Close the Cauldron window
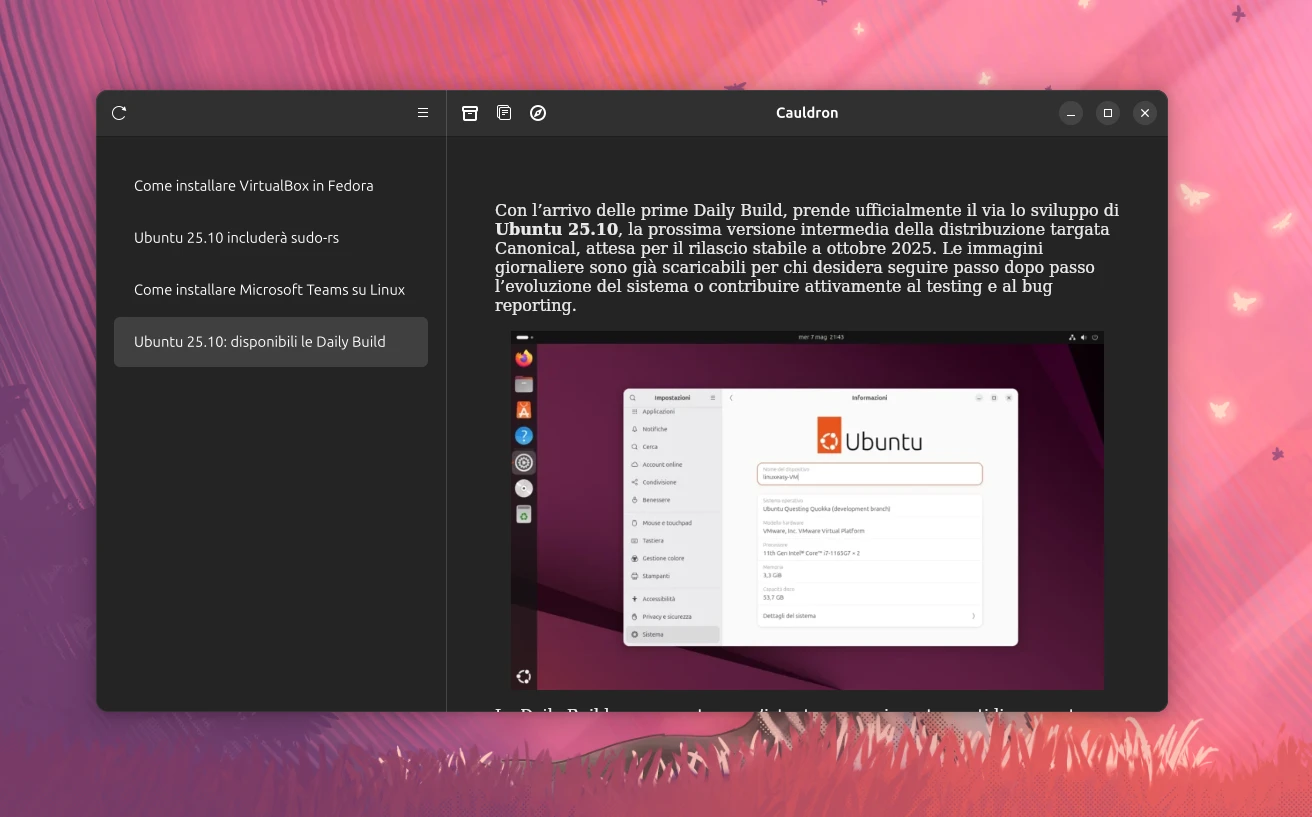The width and height of the screenshot is (1312, 817). point(1145,113)
